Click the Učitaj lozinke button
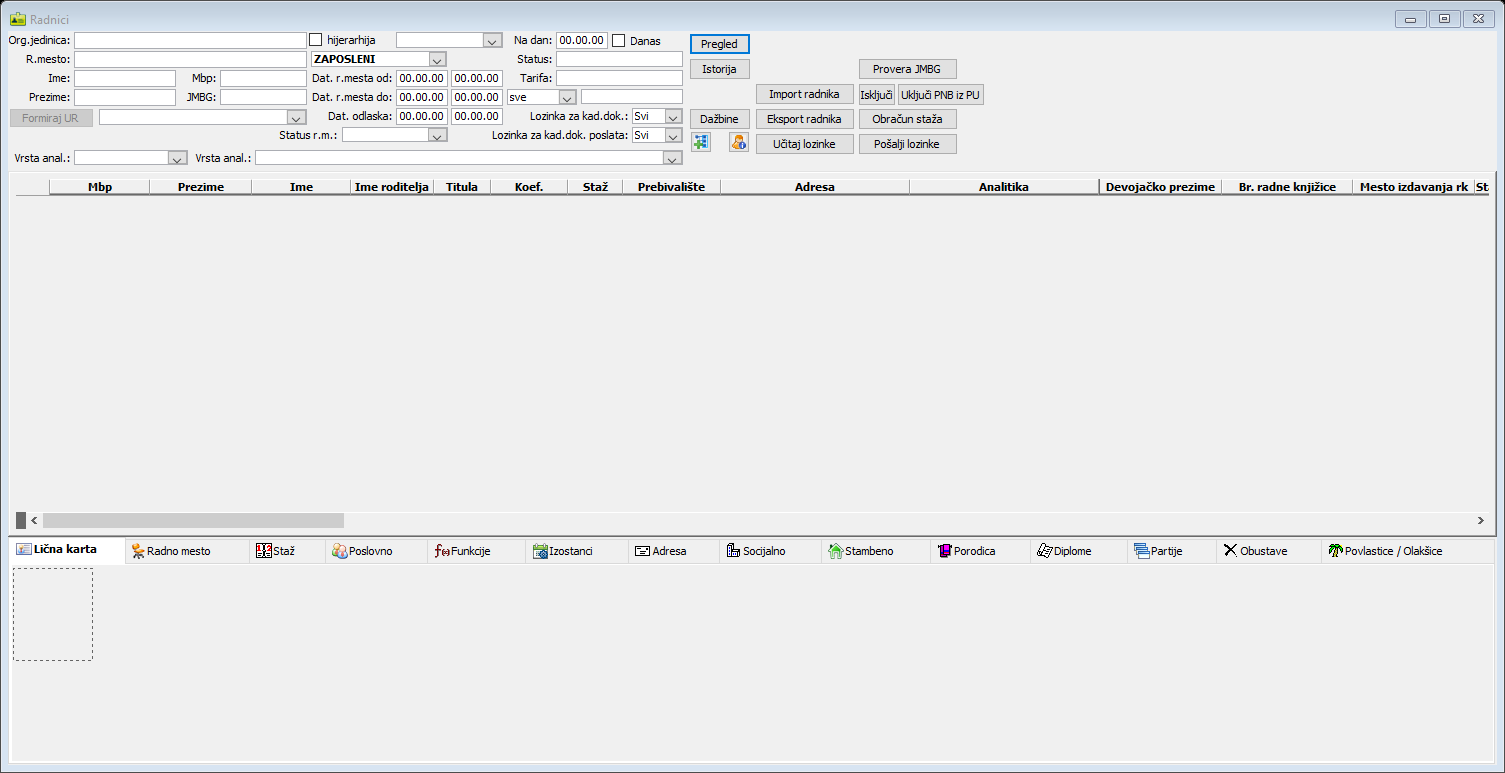Image resolution: width=1505 pixels, height=773 pixels. [804, 144]
